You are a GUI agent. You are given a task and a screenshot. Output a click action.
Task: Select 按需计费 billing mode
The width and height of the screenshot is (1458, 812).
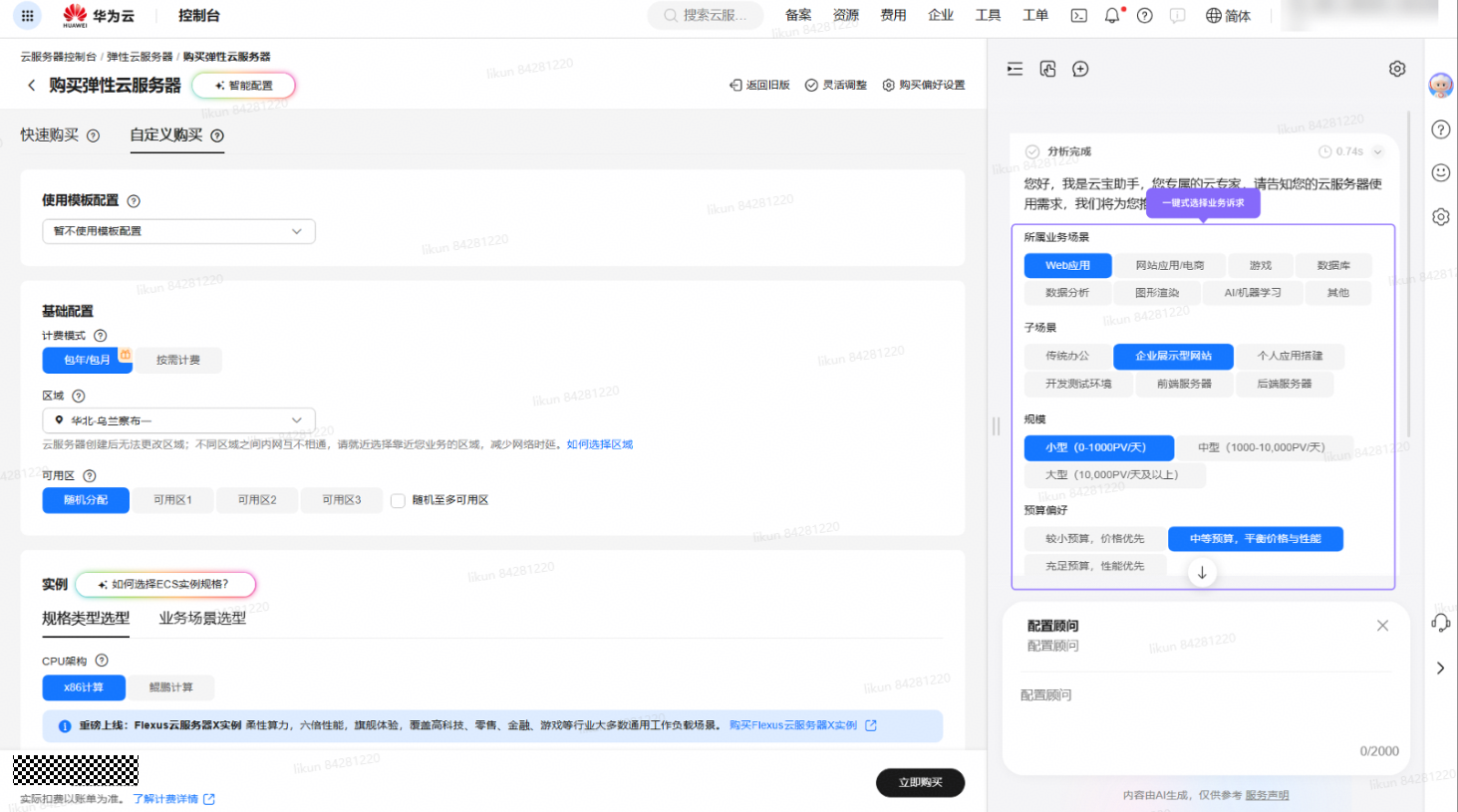point(178,360)
